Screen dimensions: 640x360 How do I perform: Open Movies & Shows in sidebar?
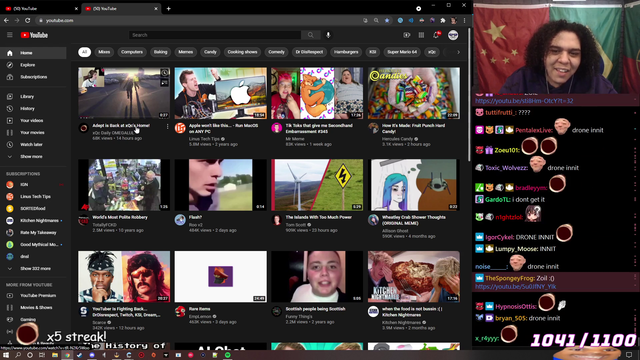point(33,307)
